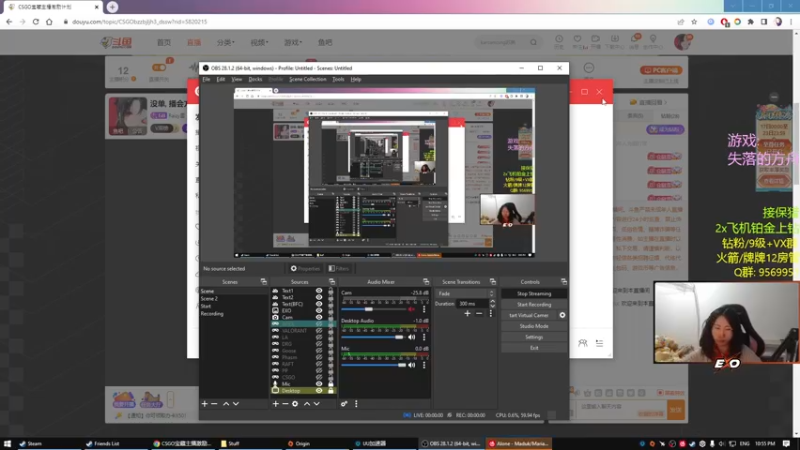Open OBS Settings button
Screen dimensions: 800x450
tap(534, 337)
